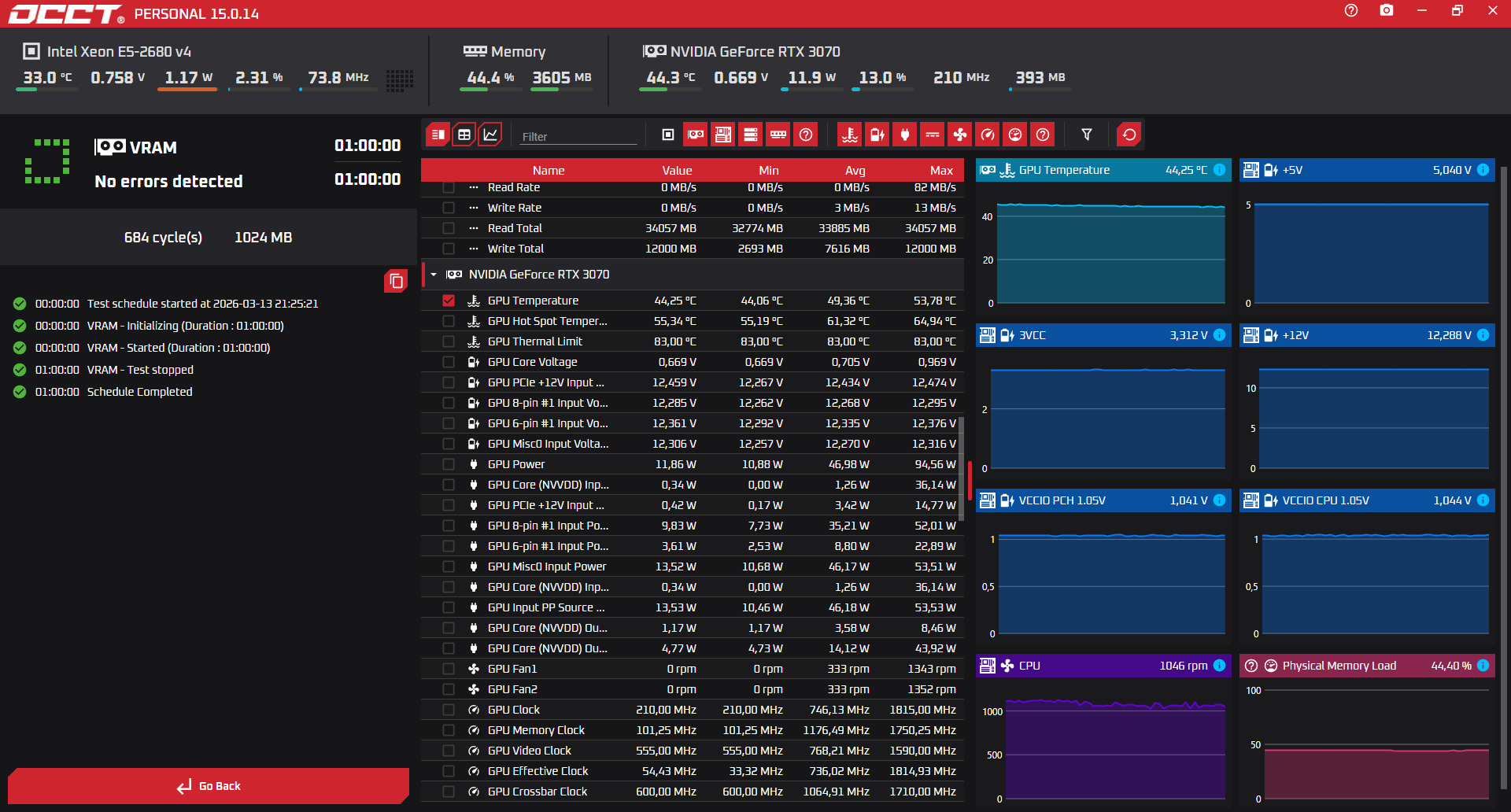
Task: Toggle voltage sensor type filter
Action: [877, 135]
